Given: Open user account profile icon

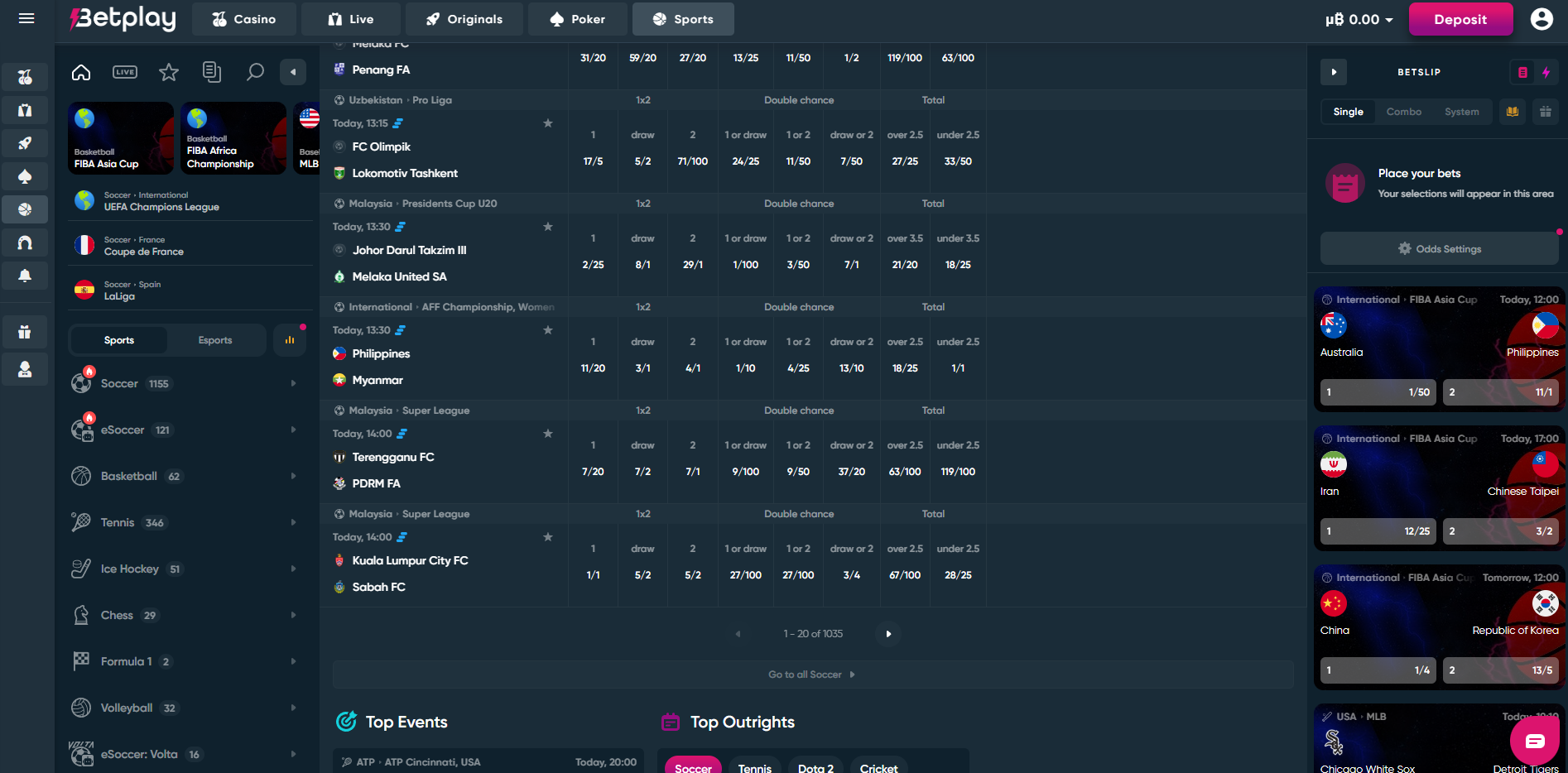Looking at the screenshot, I should [1542, 19].
